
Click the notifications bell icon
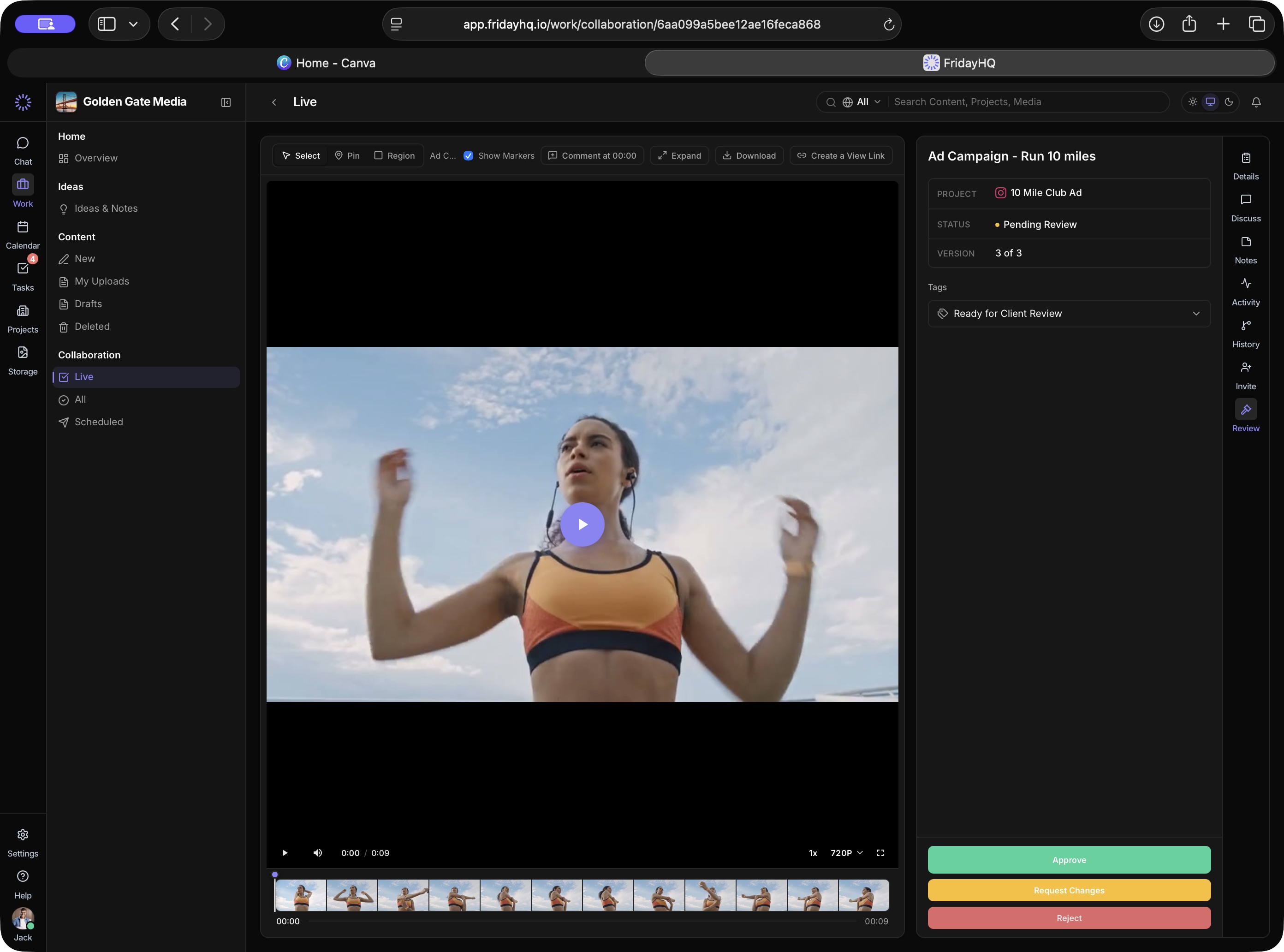point(1256,102)
